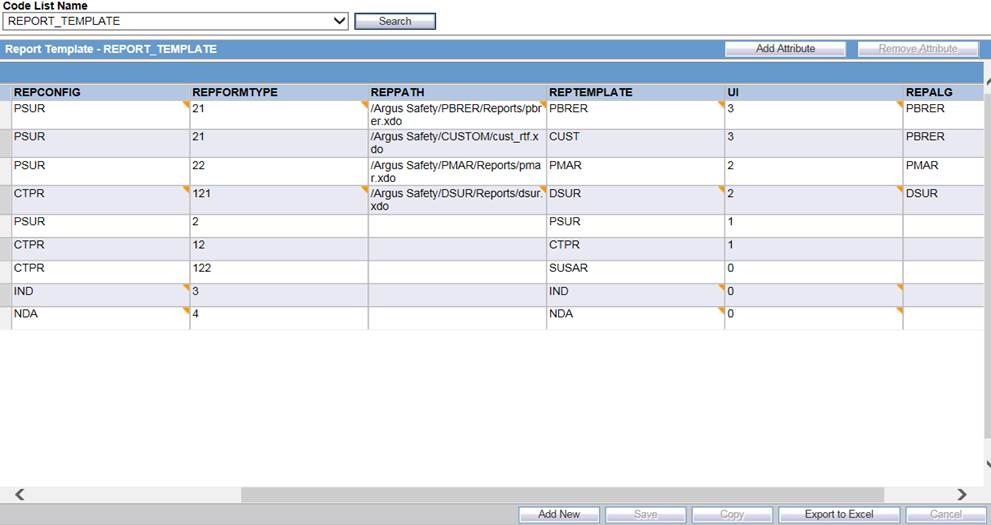
Task: Click the SUSAR template cell
Action: 636,272
